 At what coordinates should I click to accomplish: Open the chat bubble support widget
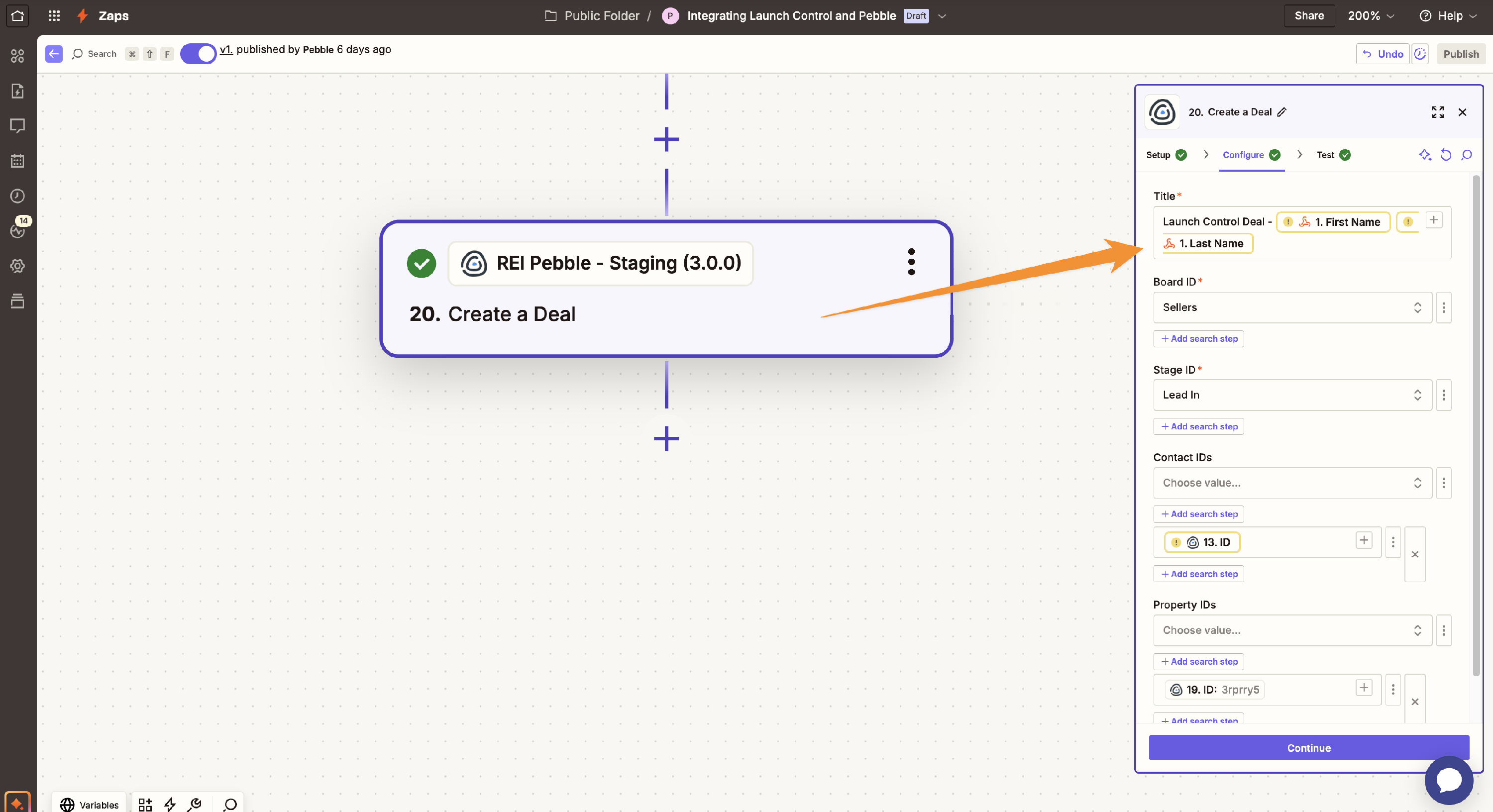(1448, 780)
